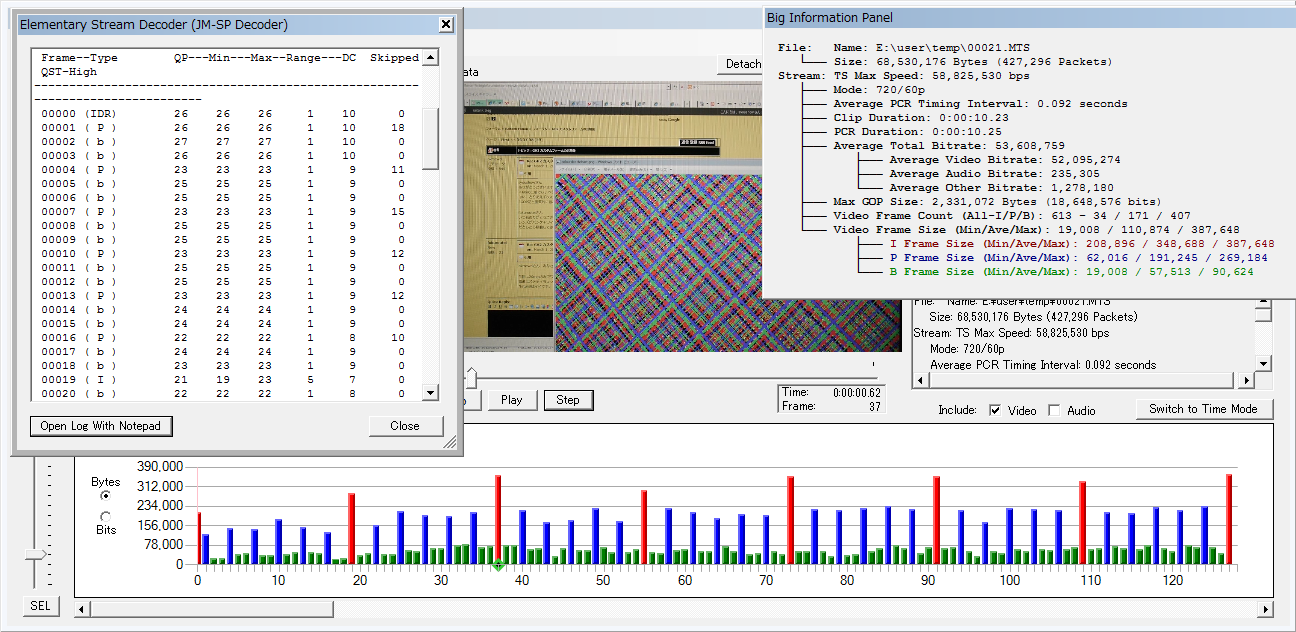The width and height of the screenshot is (1296, 632).
Task: Click the down arrow of the decoder log scrollbar
Action: [430, 393]
